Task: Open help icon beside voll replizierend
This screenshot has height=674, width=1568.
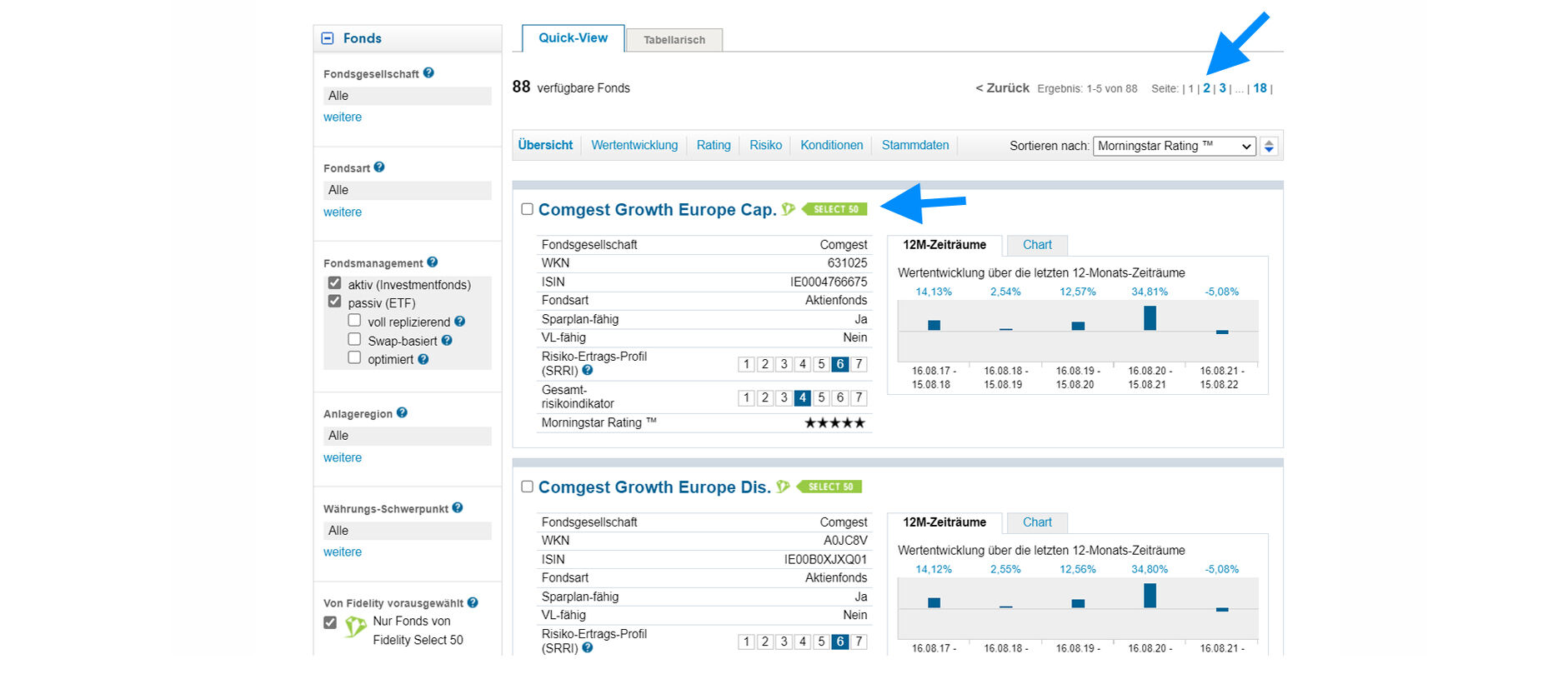Action: pos(459,321)
